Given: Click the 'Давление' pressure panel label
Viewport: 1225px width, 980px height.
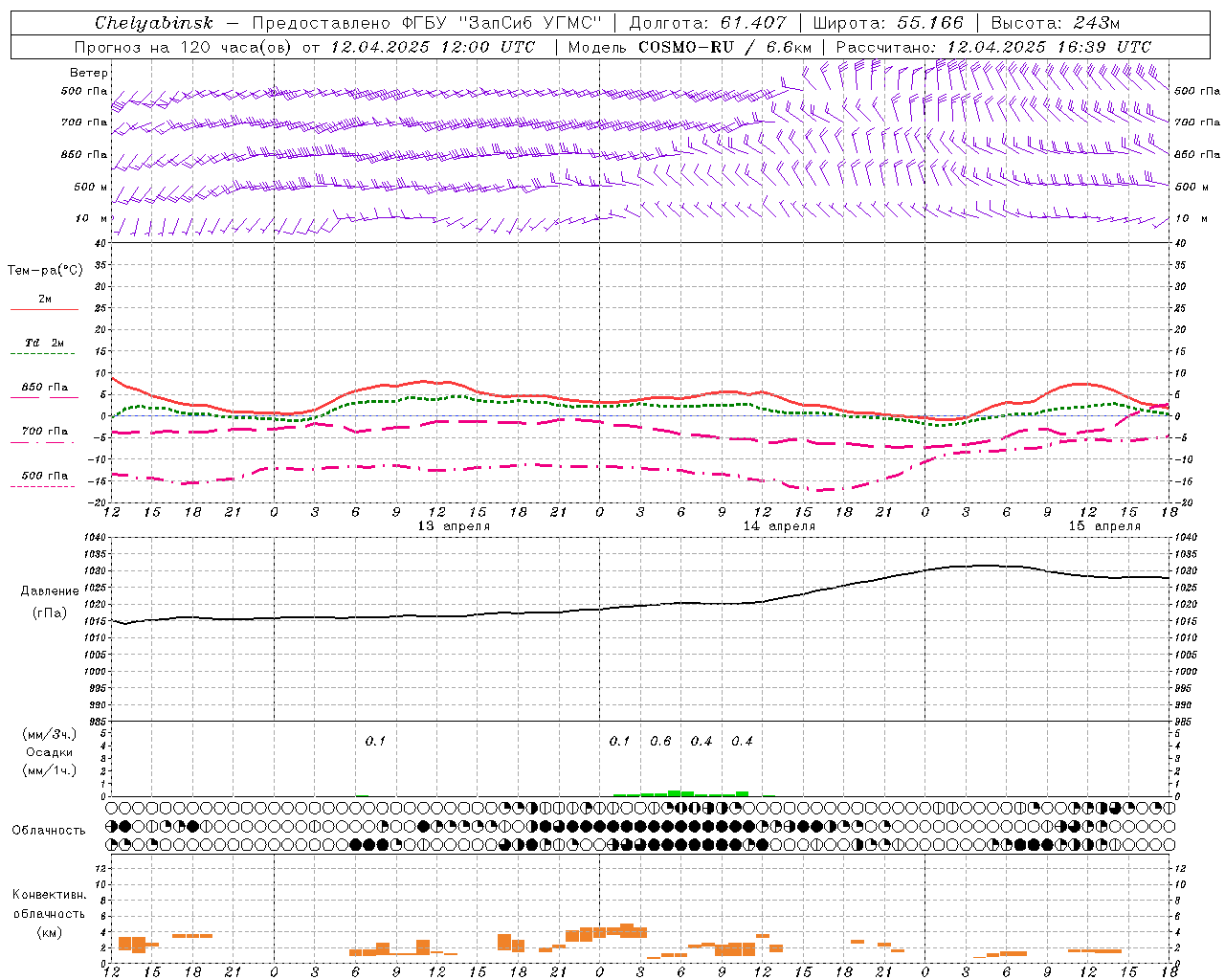Looking at the screenshot, I should pos(50,591).
